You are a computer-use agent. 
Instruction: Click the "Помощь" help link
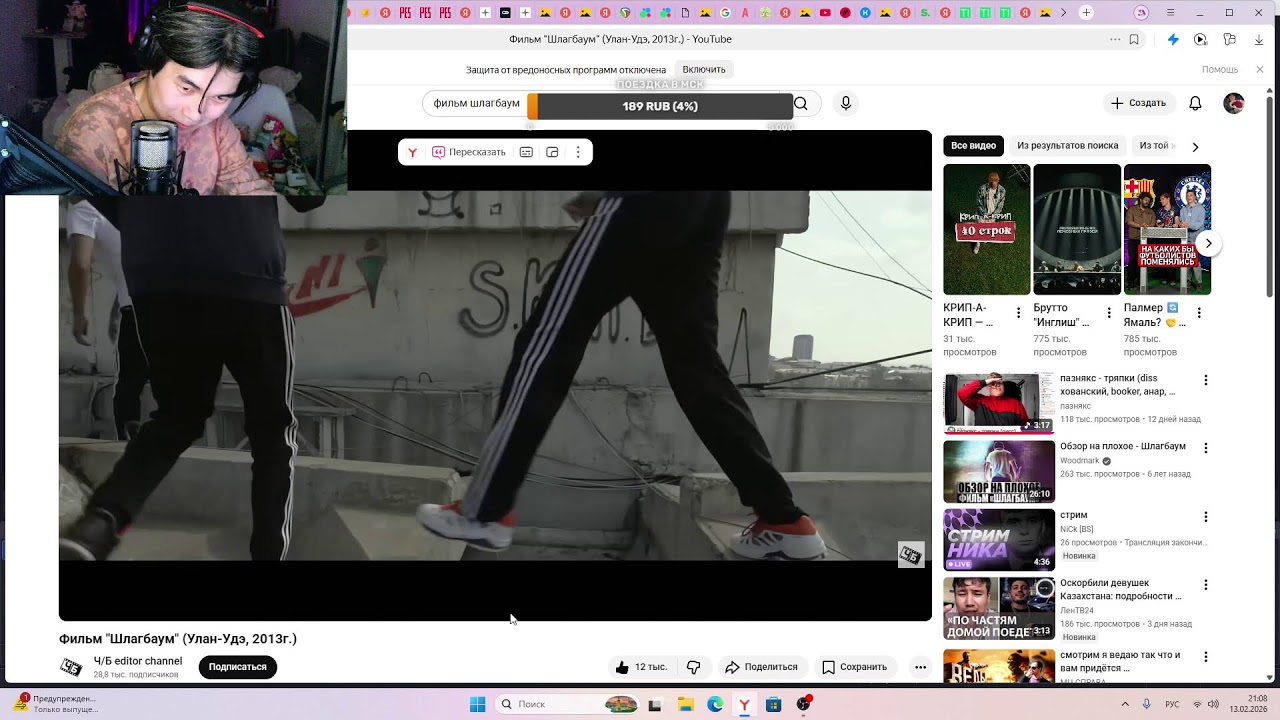click(1220, 70)
